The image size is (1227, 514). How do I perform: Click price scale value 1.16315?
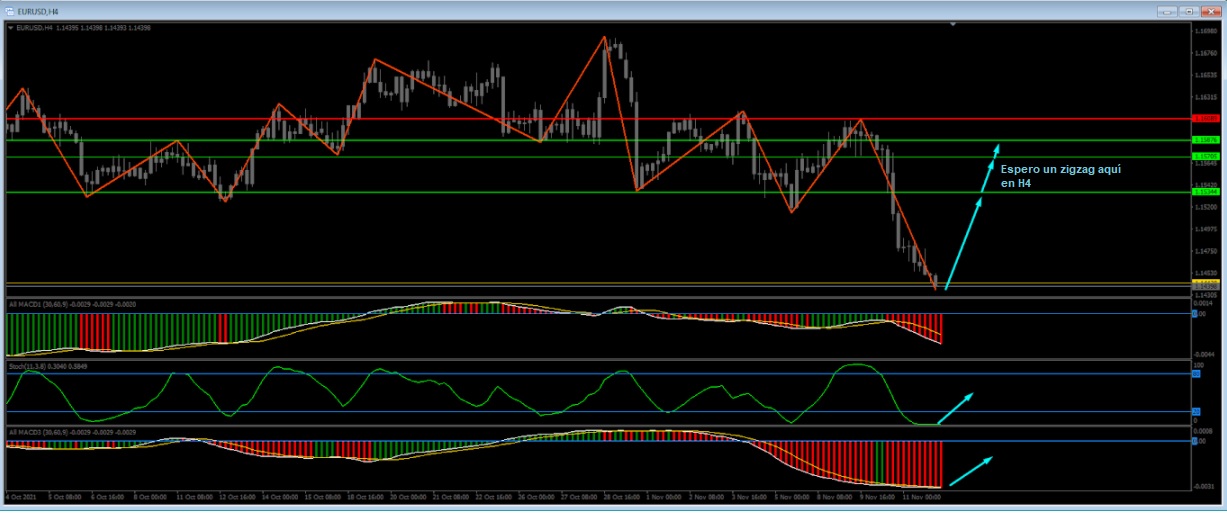(1205, 96)
